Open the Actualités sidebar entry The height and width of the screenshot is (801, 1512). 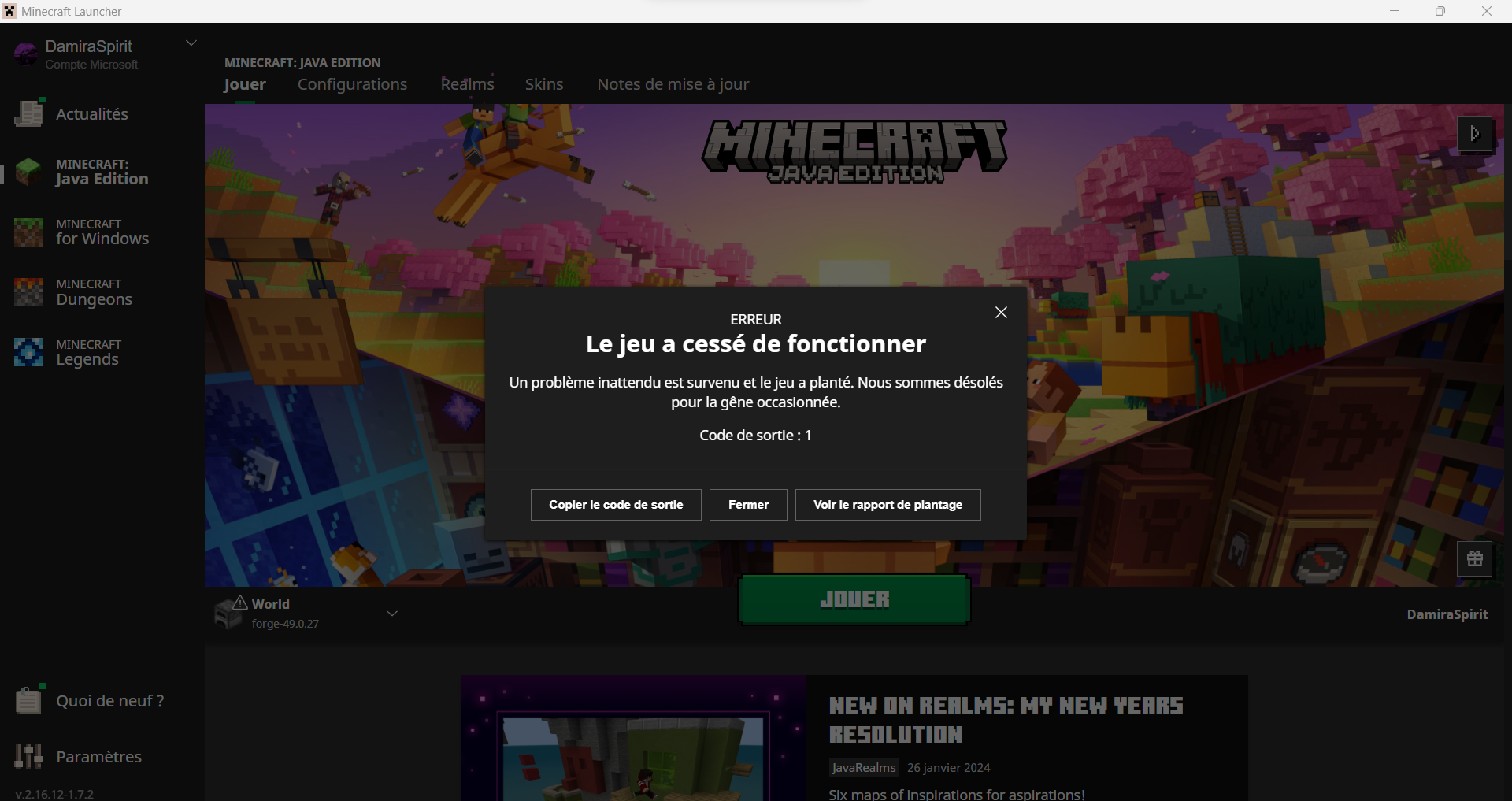92,114
